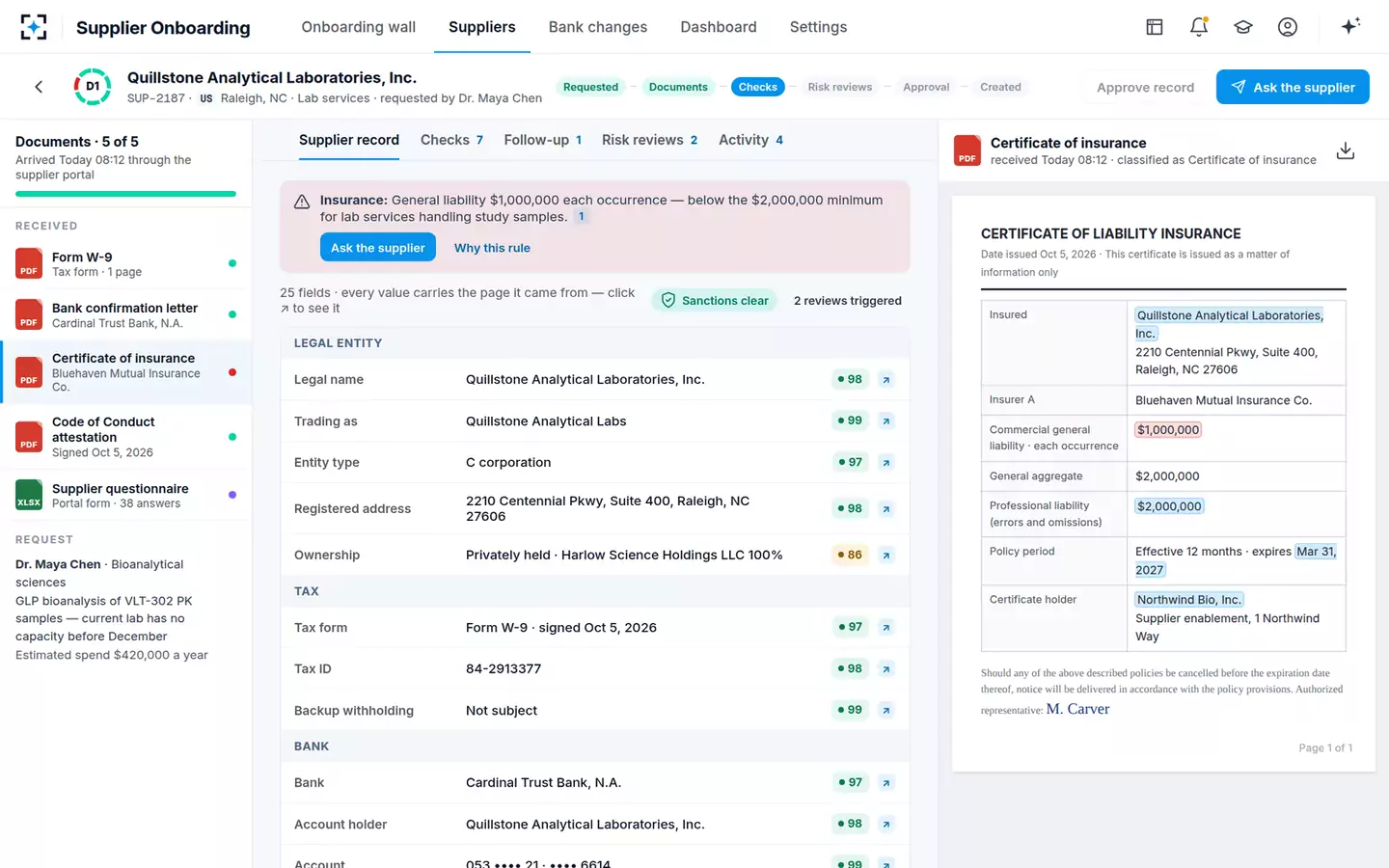Open the Settings tab
Viewport: 1389px width, 868px height.
pos(818,27)
